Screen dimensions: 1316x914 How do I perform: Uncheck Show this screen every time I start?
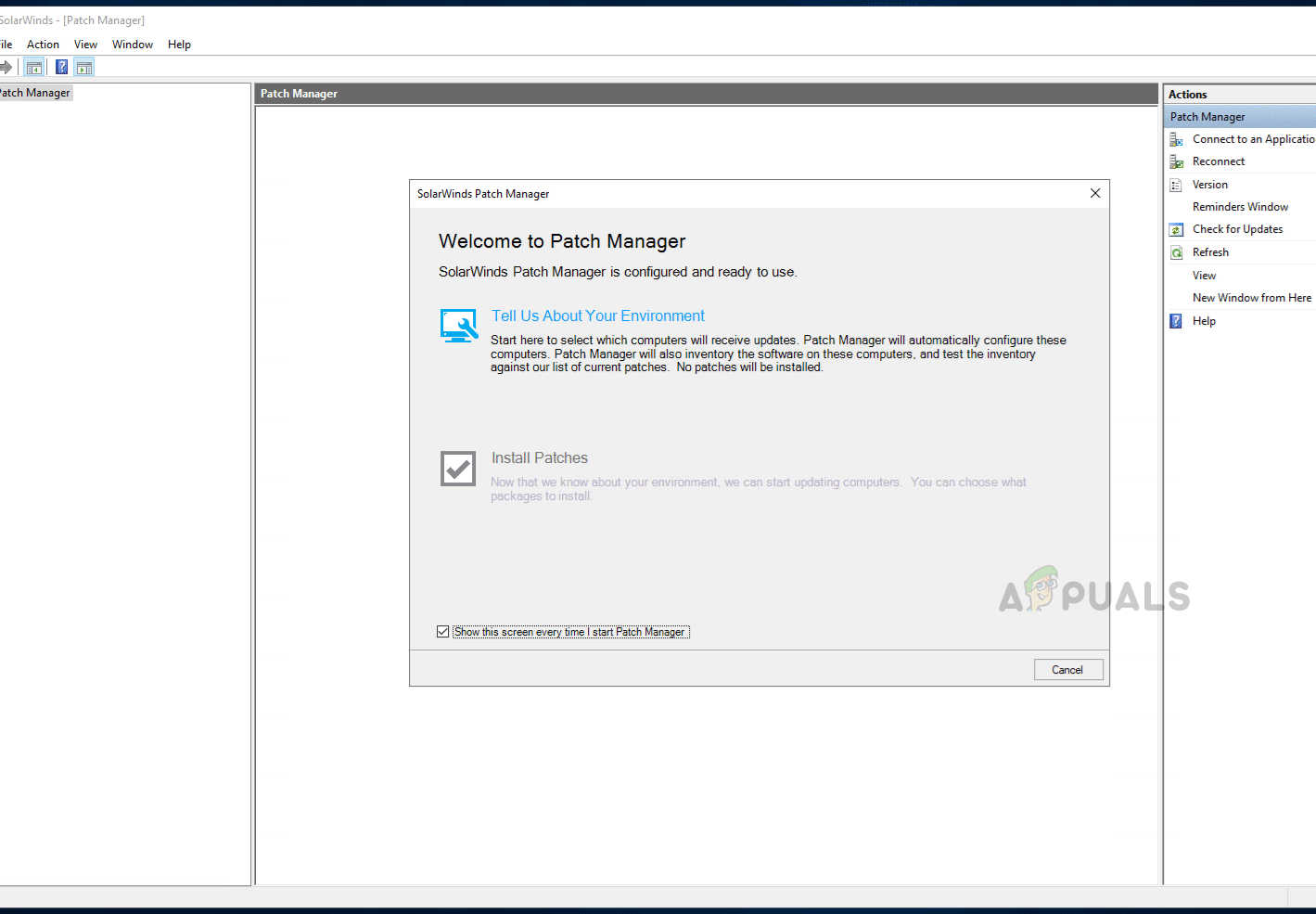(x=443, y=632)
